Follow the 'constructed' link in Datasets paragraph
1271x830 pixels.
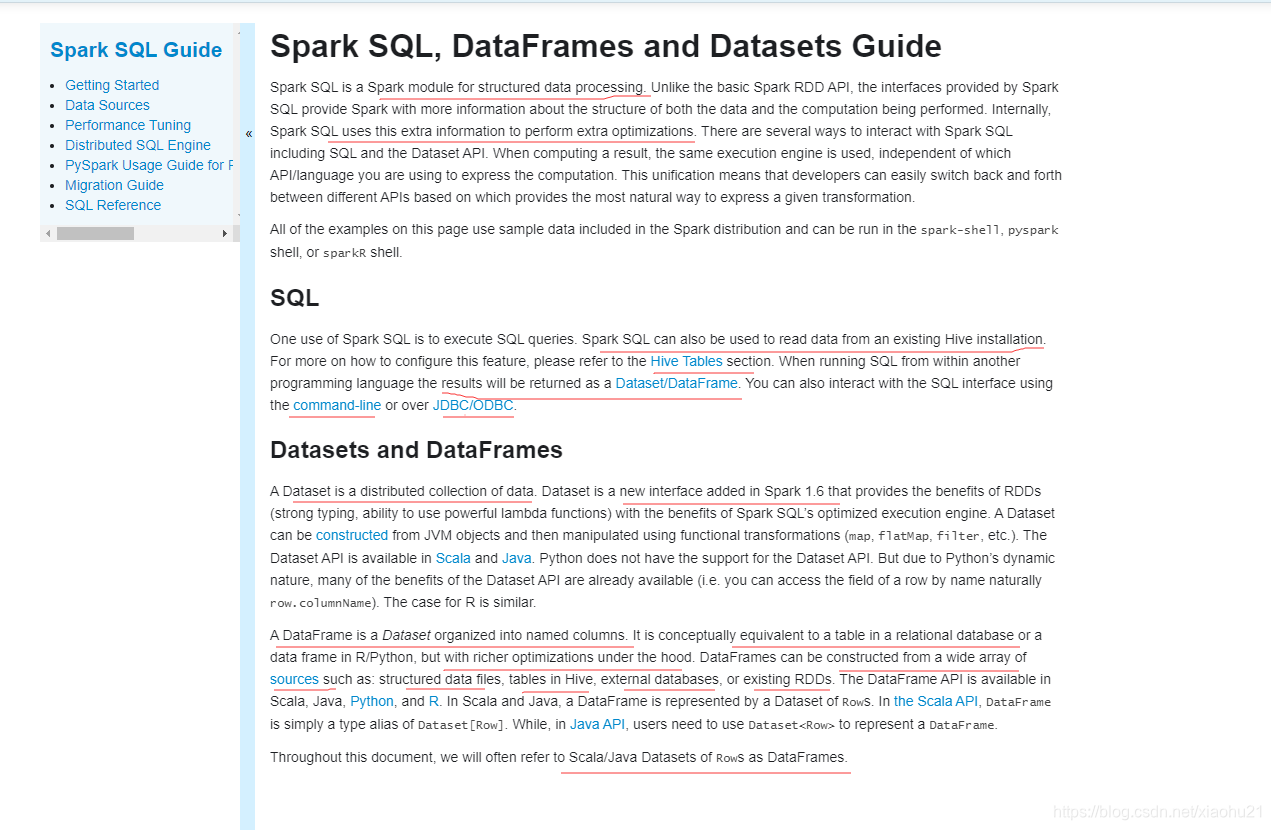coord(352,535)
